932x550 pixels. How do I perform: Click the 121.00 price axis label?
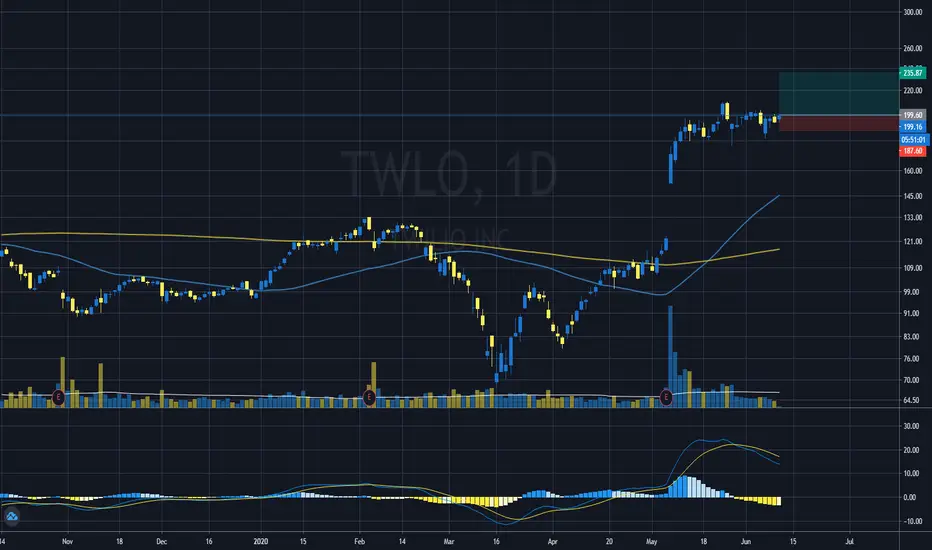[912, 241]
